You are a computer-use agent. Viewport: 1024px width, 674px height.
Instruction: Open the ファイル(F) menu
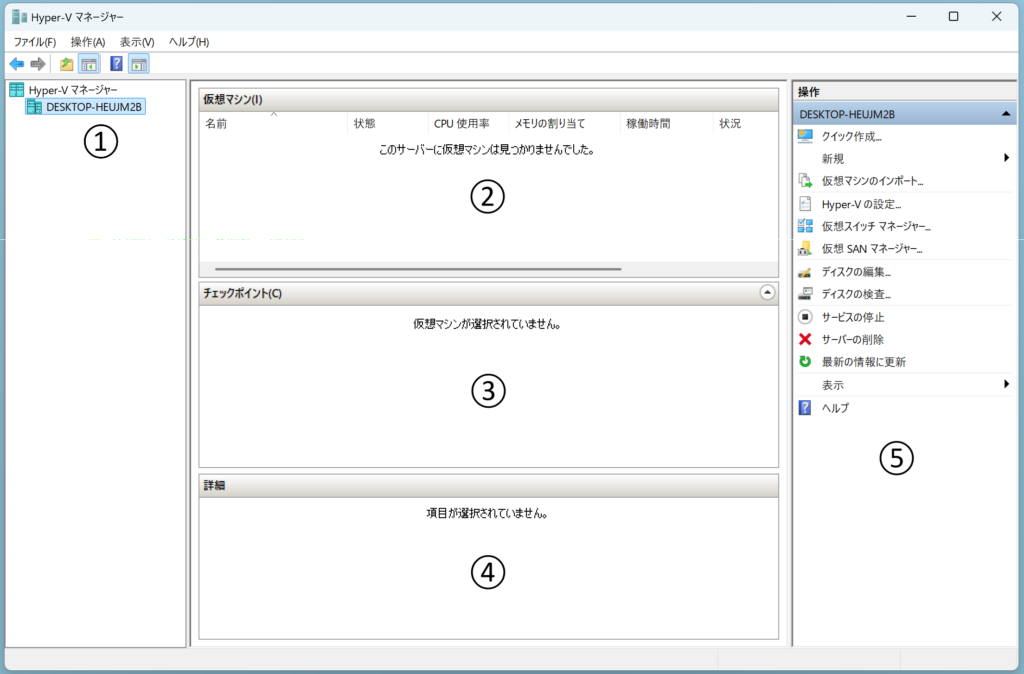(x=35, y=42)
